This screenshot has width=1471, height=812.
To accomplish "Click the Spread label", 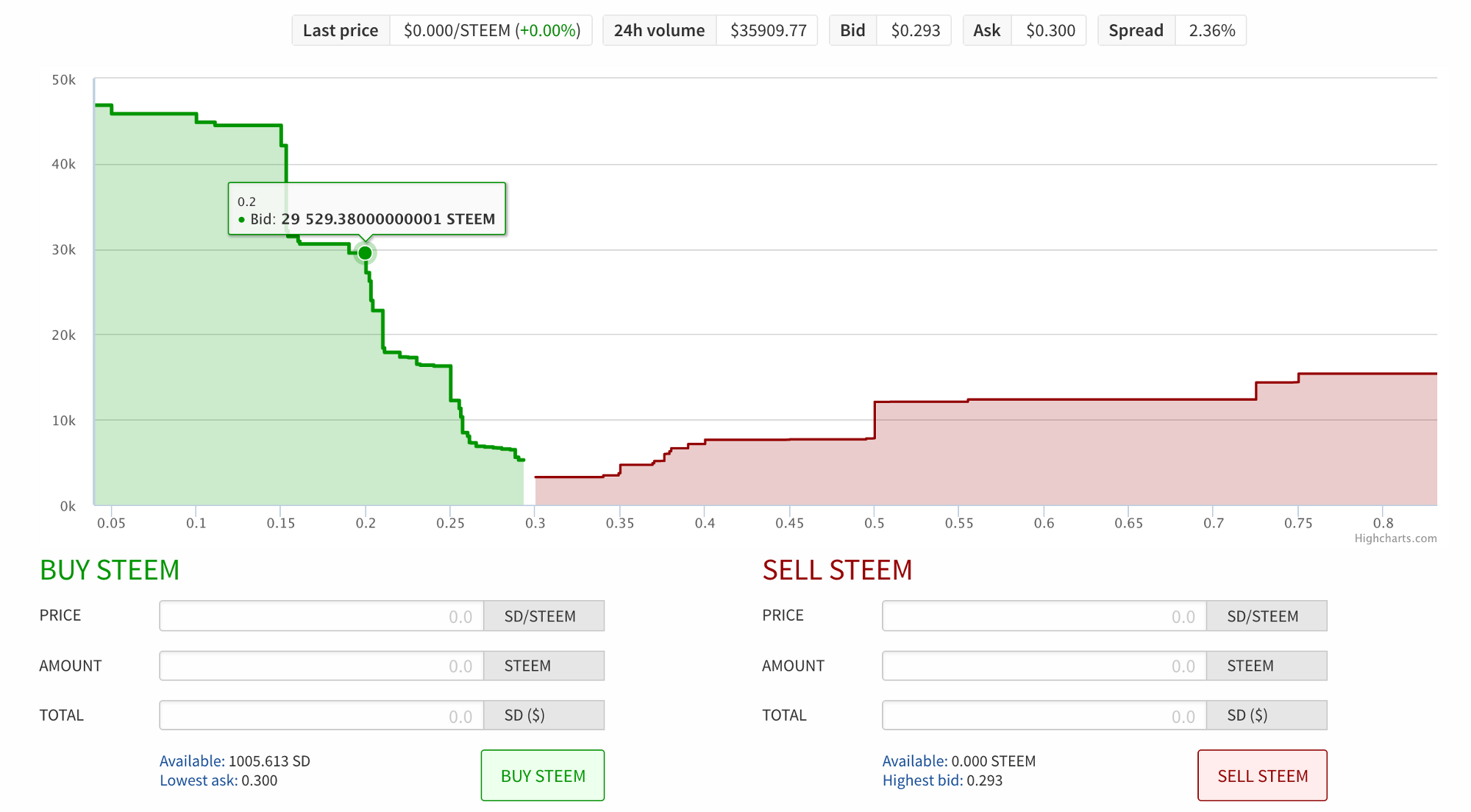I will tap(1136, 30).
